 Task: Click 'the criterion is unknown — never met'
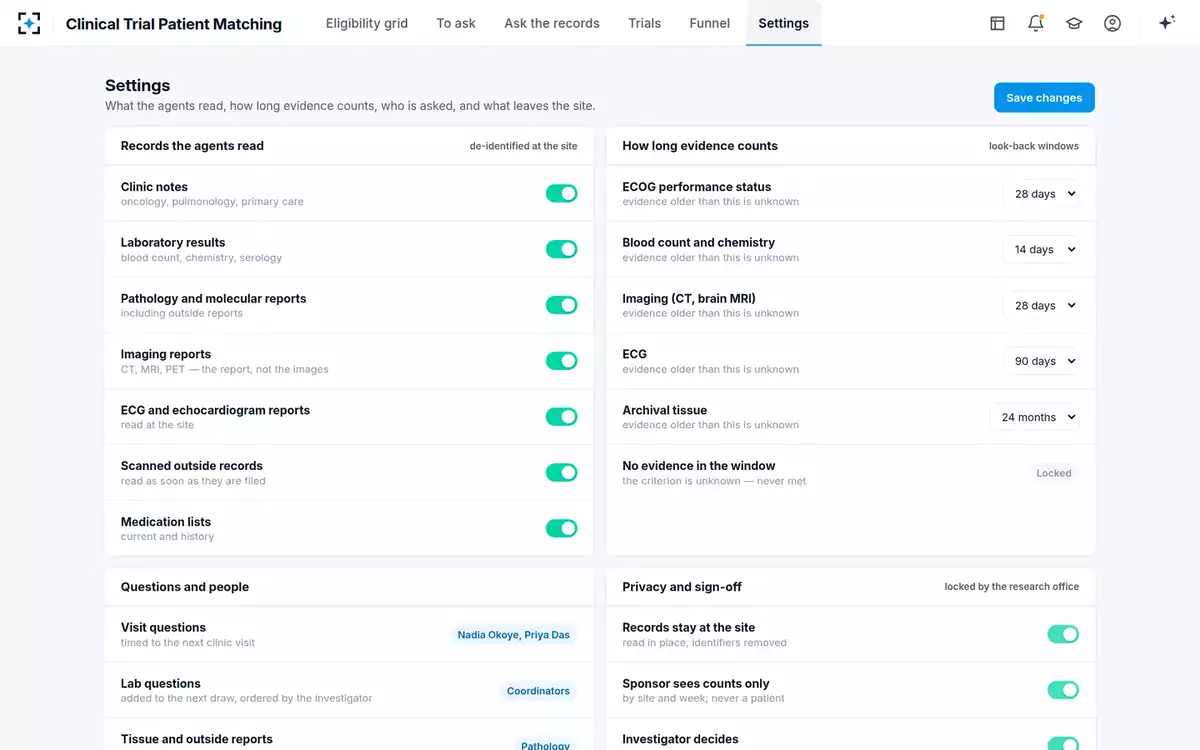pyautogui.click(x=714, y=481)
